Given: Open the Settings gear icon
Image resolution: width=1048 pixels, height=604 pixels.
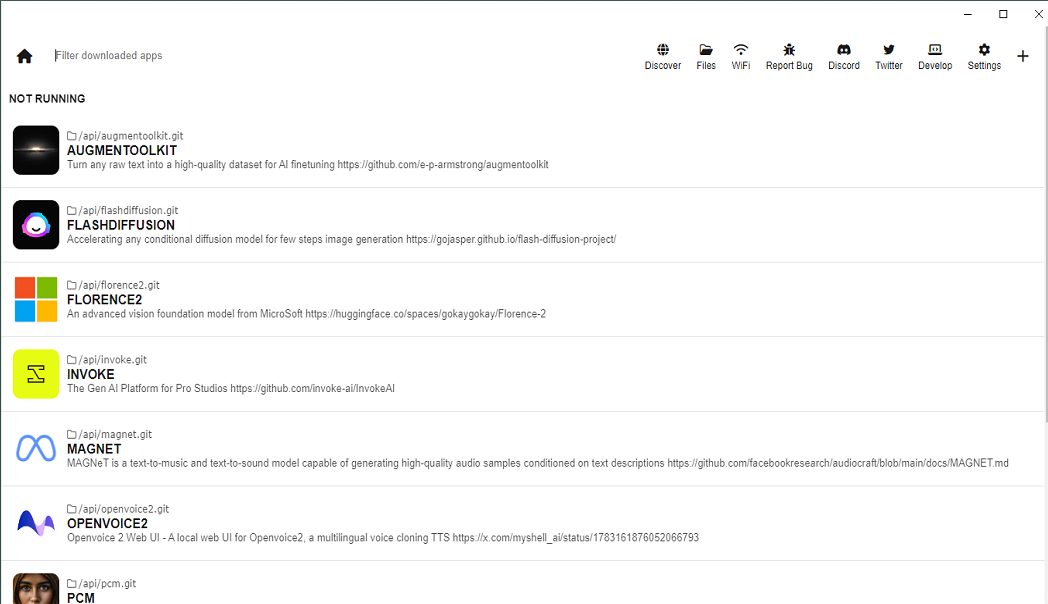Looking at the screenshot, I should coord(984,49).
